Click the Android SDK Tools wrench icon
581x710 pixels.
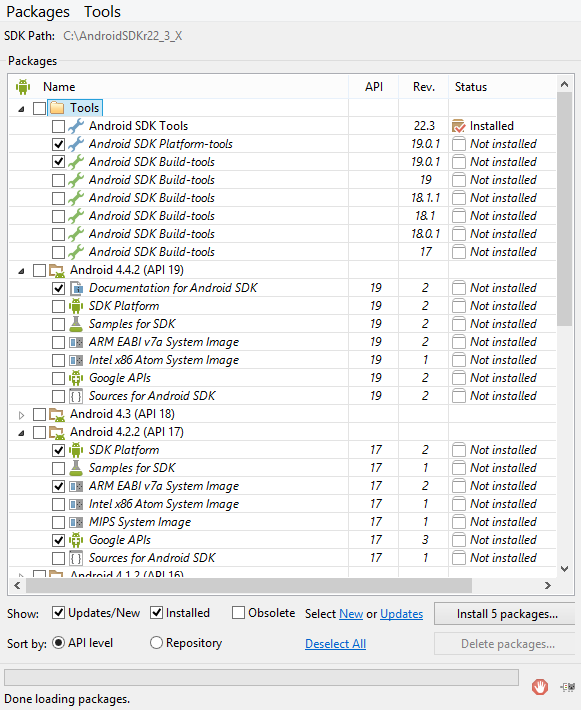[x=76, y=126]
